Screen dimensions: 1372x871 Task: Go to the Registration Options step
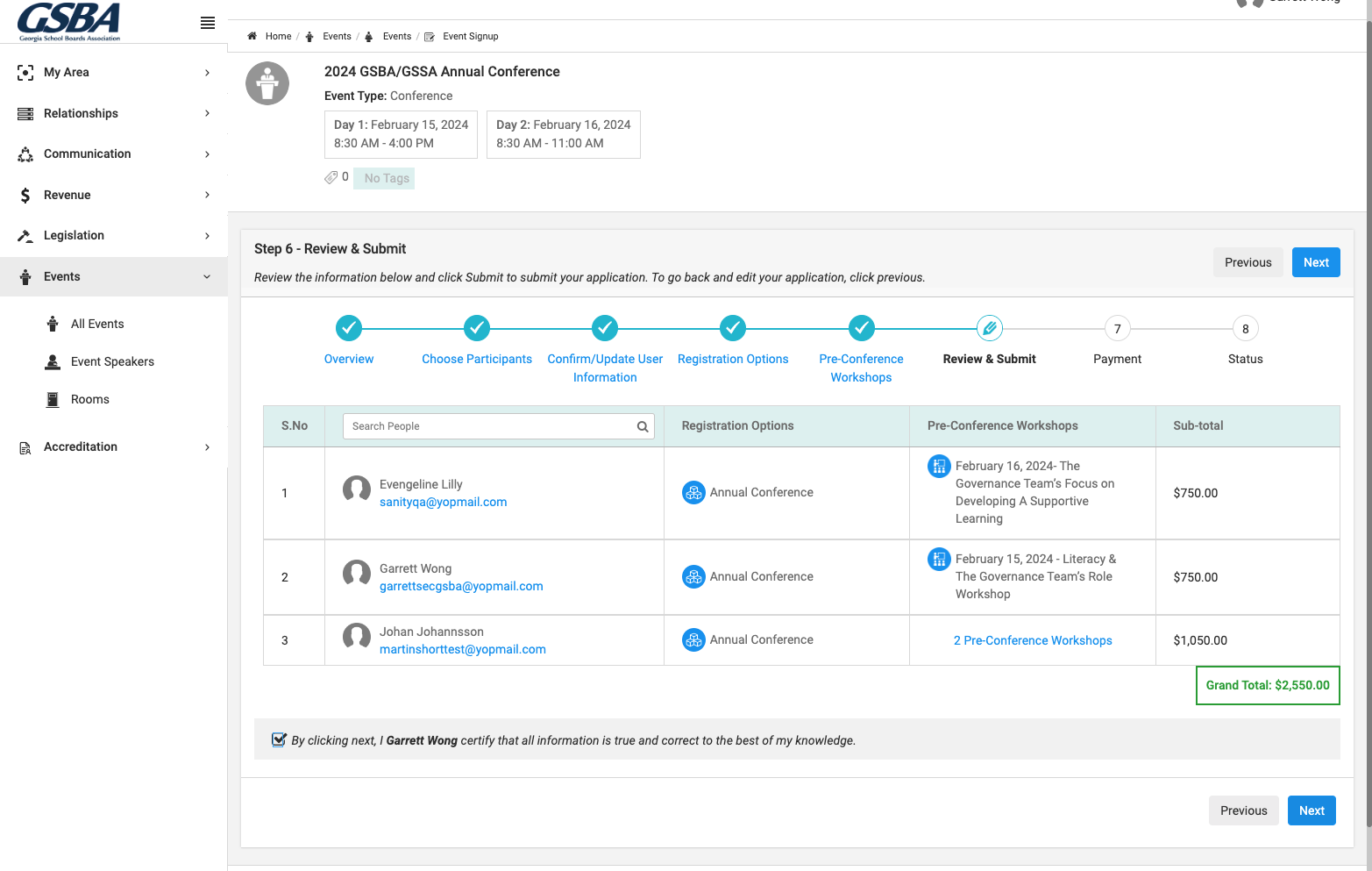click(733, 359)
